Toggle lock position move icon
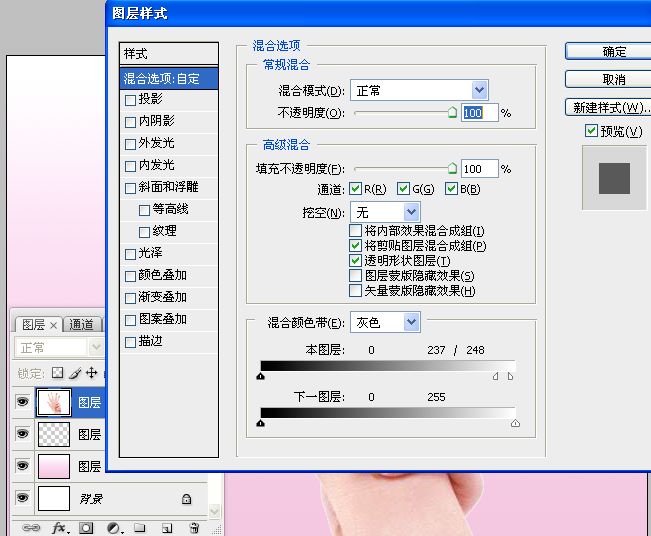The height and width of the screenshot is (536, 651). [91, 372]
